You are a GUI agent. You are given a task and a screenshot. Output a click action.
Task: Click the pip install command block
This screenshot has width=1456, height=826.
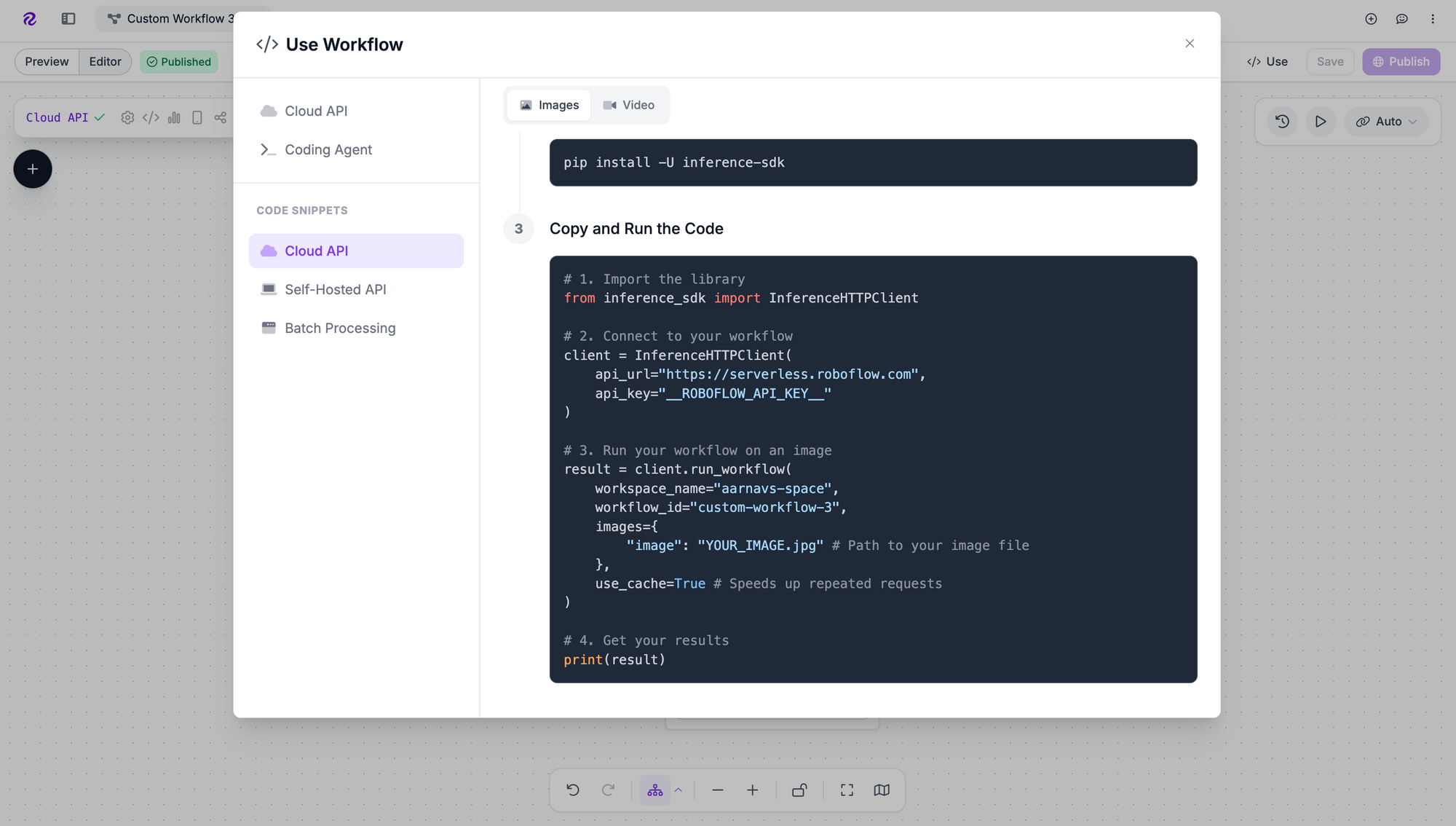click(873, 162)
